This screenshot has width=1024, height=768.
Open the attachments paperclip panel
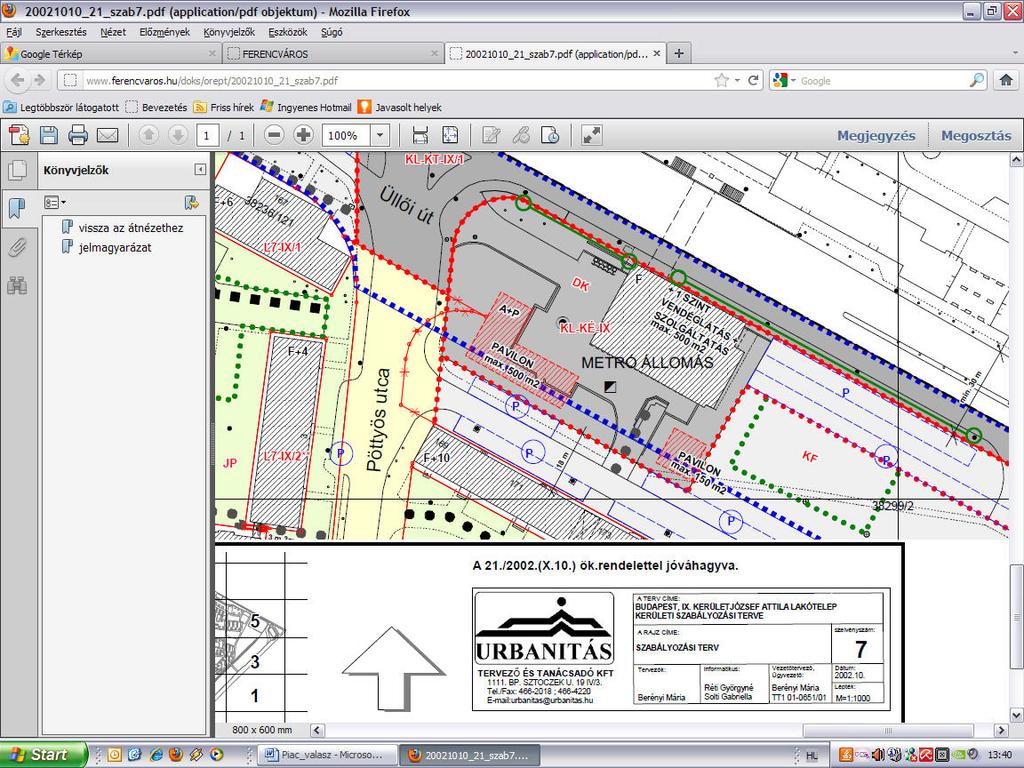click(x=17, y=248)
